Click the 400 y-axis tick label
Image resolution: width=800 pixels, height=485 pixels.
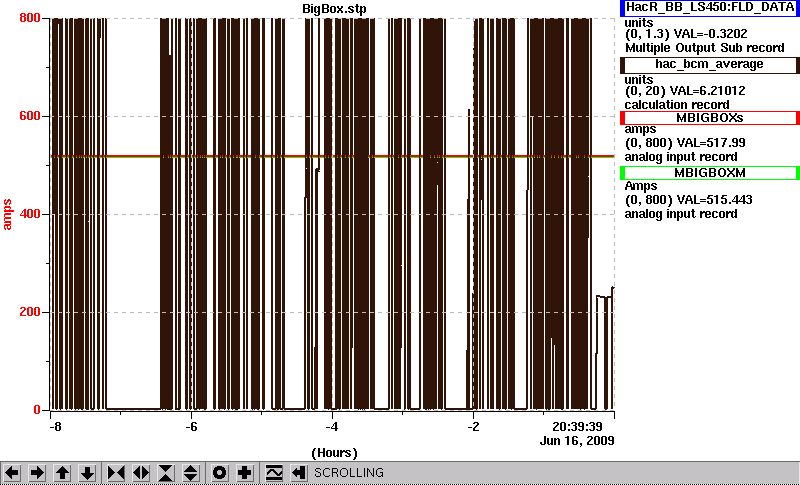tap(30, 214)
